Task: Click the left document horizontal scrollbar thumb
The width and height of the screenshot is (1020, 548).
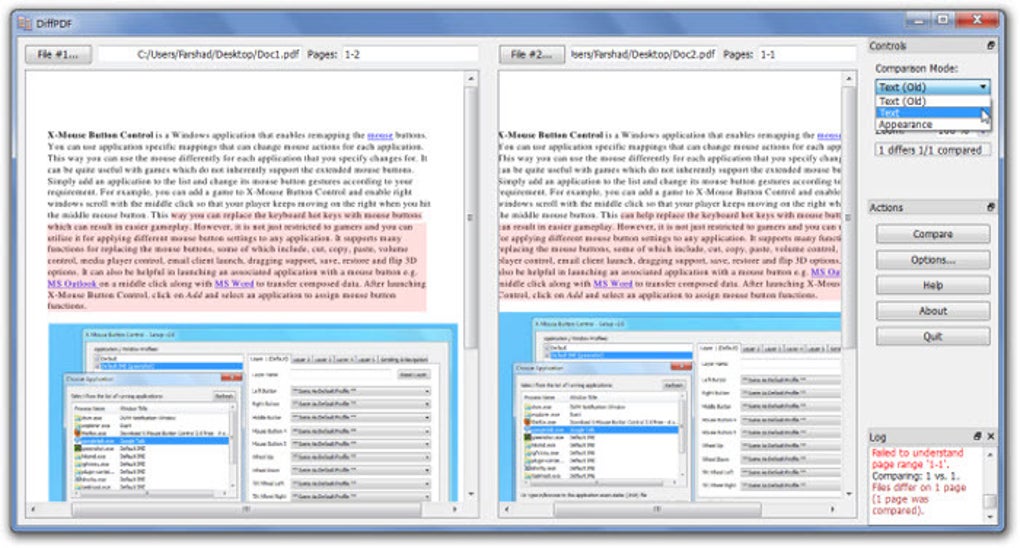Action: click(x=246, y=509)
